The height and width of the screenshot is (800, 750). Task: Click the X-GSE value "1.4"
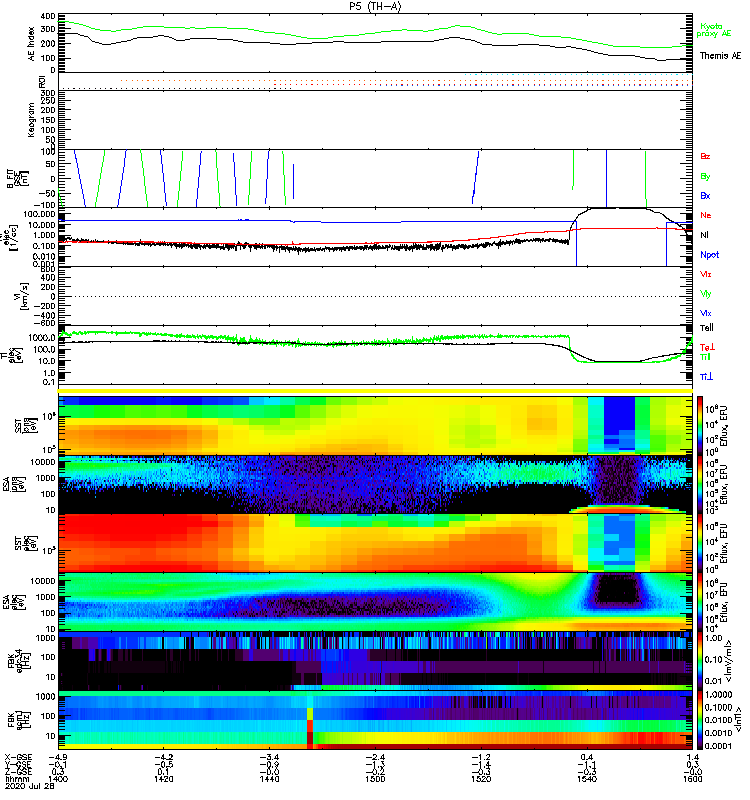692,757
